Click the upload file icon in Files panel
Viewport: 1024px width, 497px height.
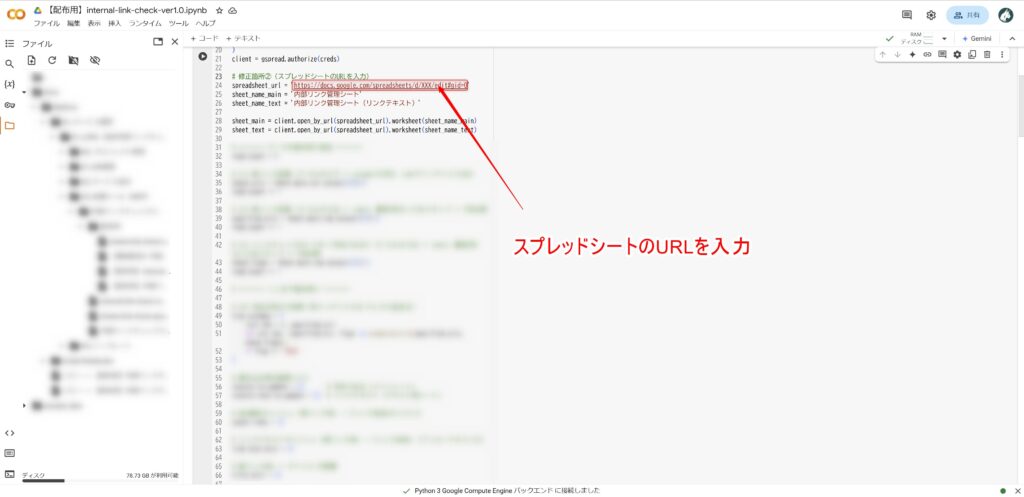tap(32, 61)
